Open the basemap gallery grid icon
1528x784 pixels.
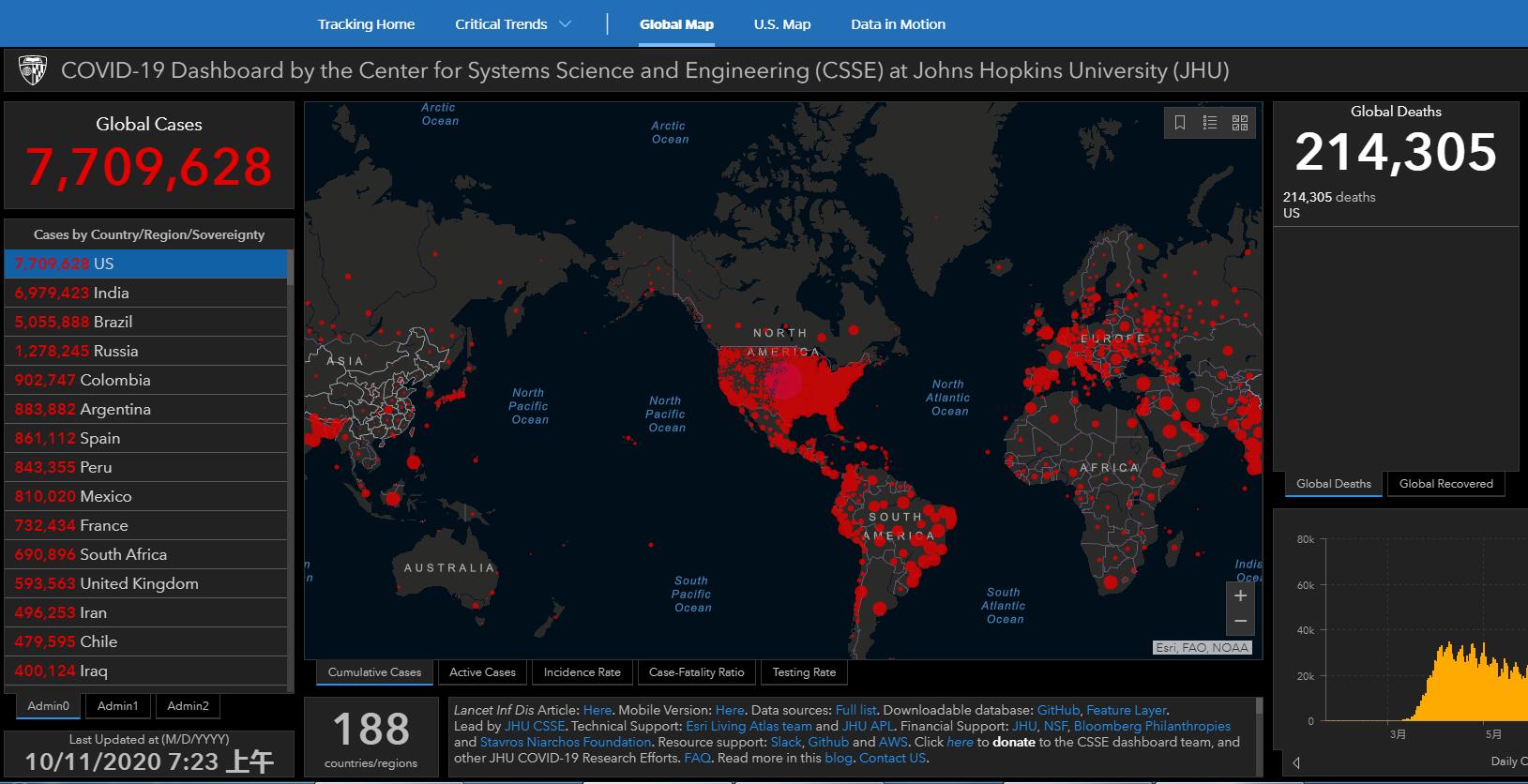tap(1240, 123)
